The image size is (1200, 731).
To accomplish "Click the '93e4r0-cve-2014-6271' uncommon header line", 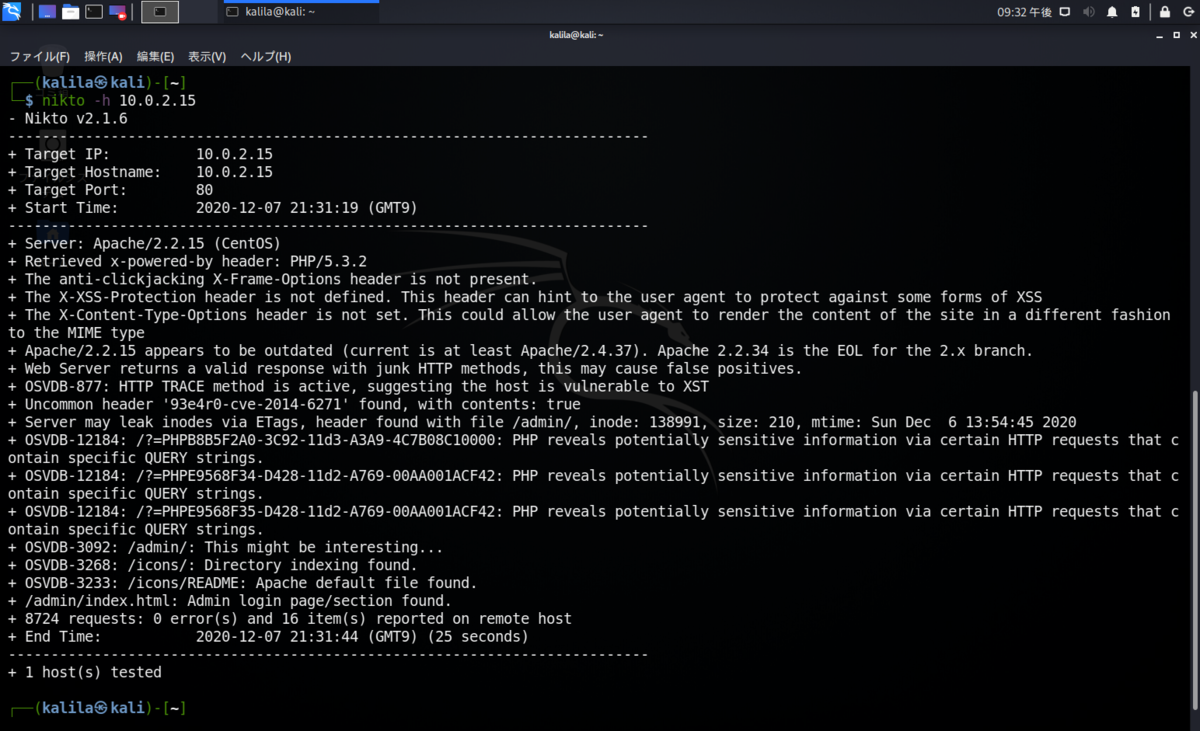I will pyautogui.click(x=294, y=404).
